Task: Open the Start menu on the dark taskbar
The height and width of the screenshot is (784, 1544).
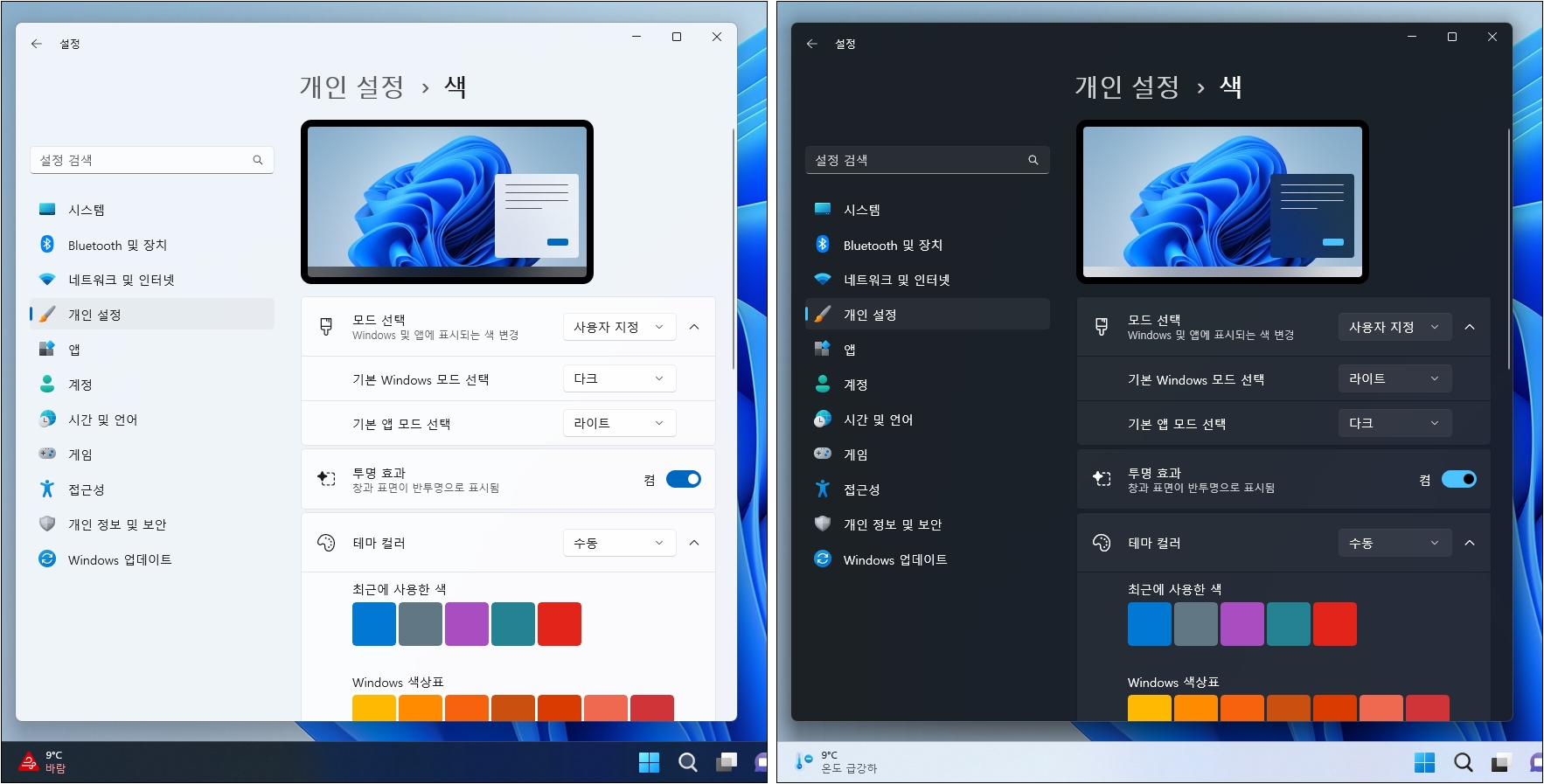Action: click(649, 762)
